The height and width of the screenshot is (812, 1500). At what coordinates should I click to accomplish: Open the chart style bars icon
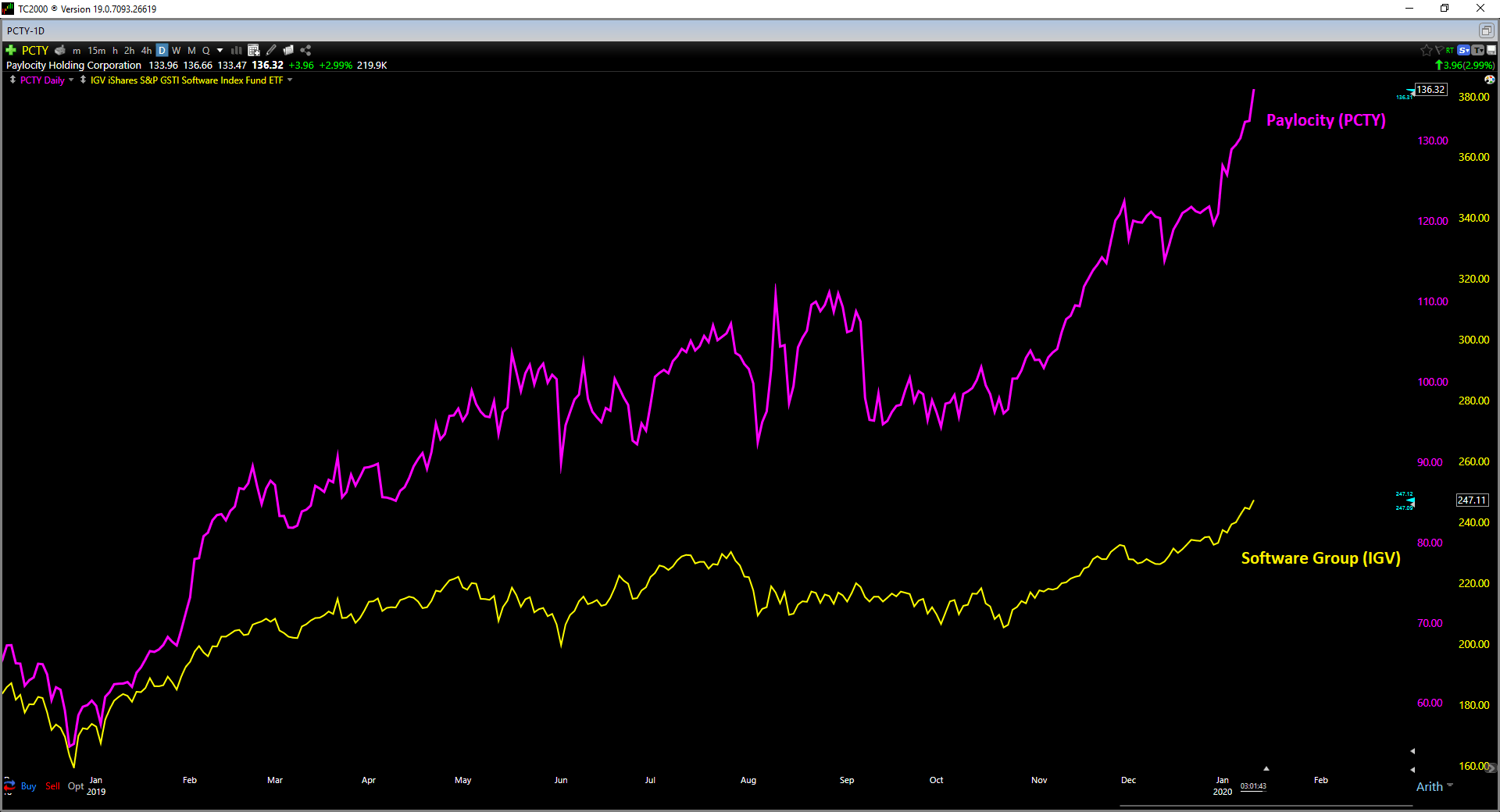(x=237, y=50)
